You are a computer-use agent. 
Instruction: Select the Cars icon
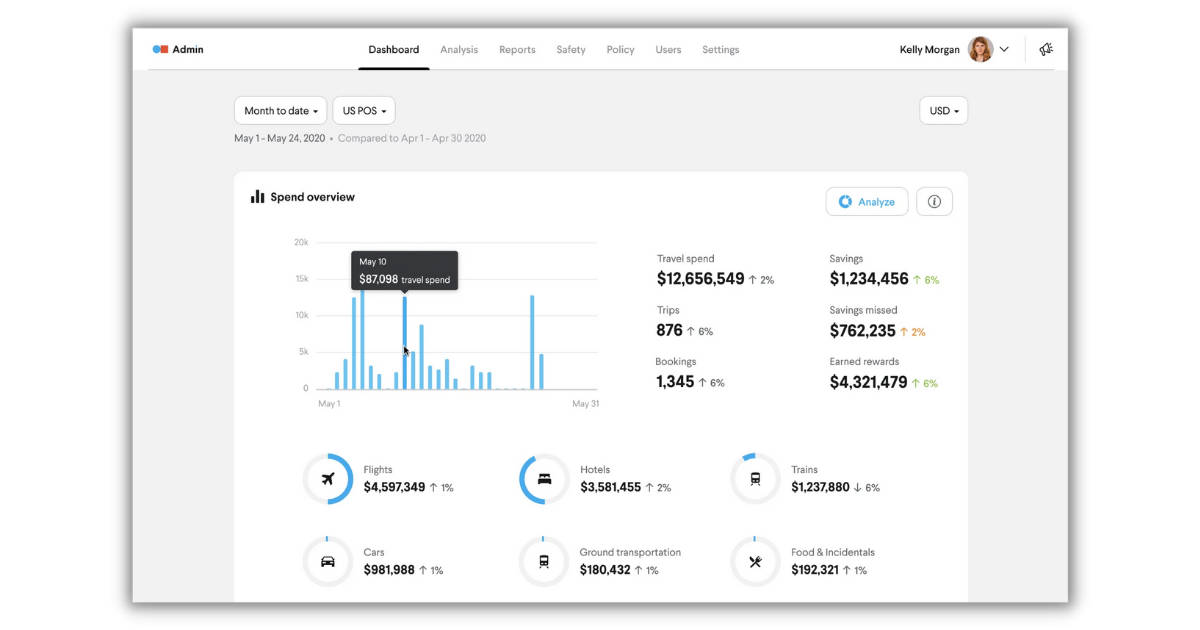pos(328,561)
